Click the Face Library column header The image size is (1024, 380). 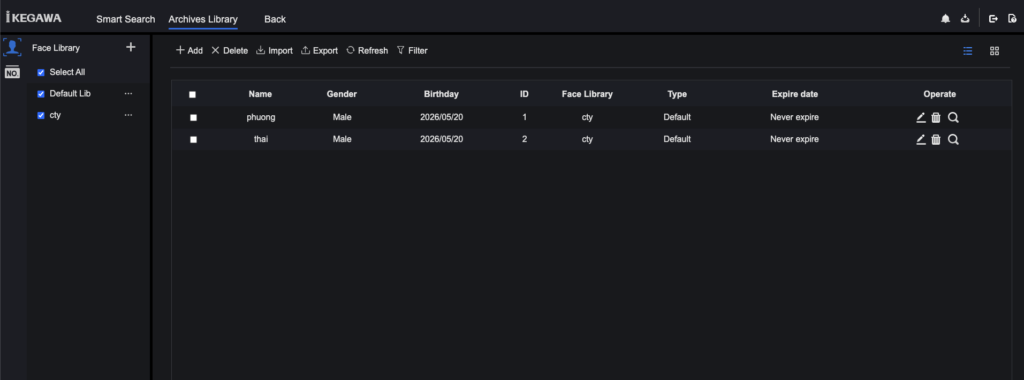click(x=587, y=94)
